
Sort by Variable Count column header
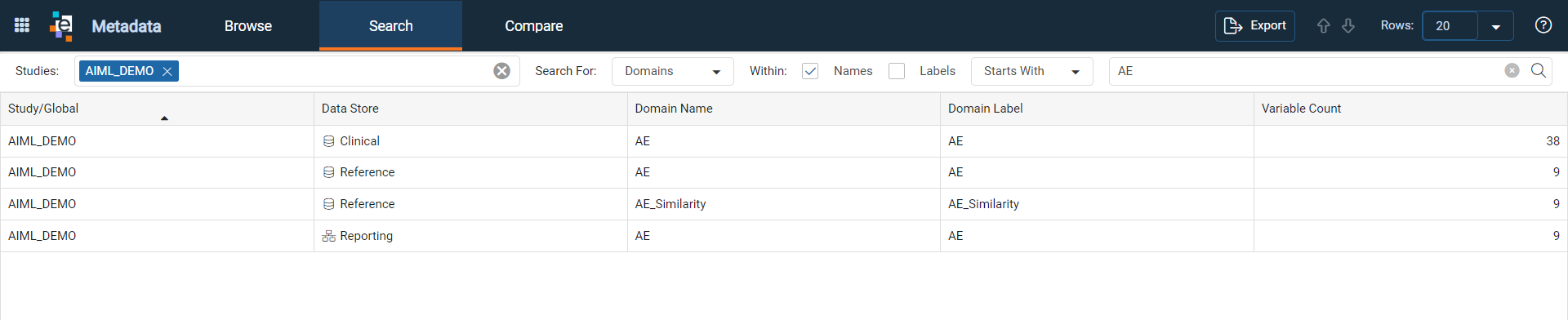(1410, 109)
